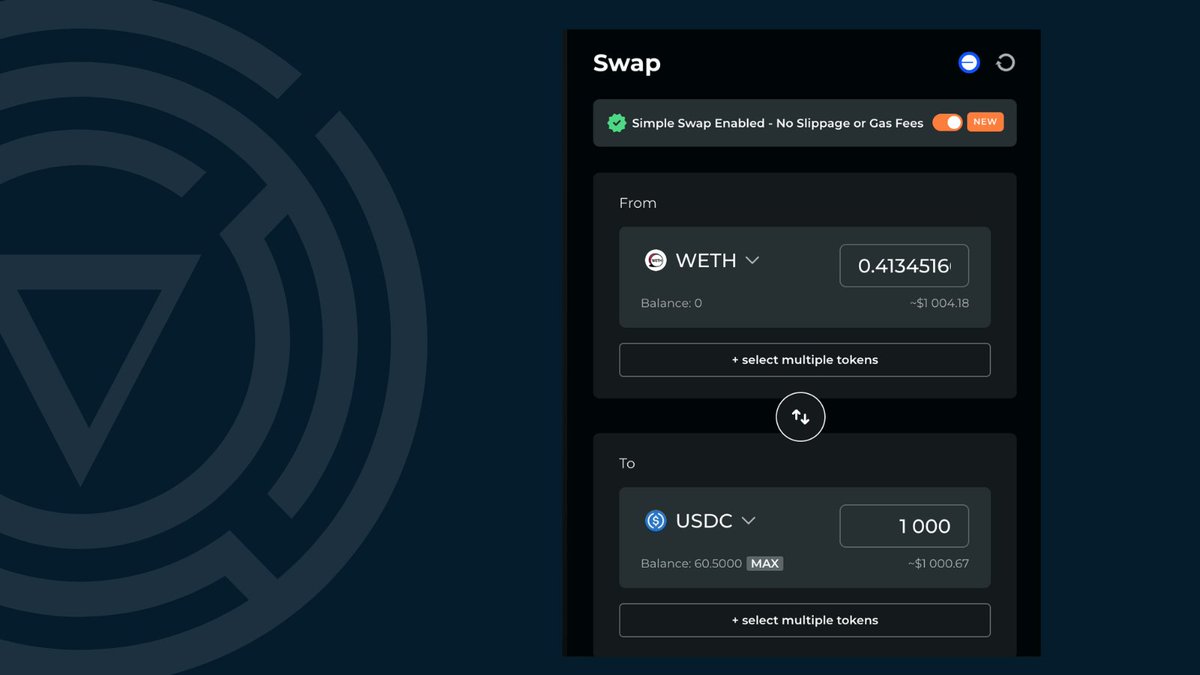Viewport: 1200px width, 675px height.
Task: Click the orange NEW badge
Action: [985, 122]
